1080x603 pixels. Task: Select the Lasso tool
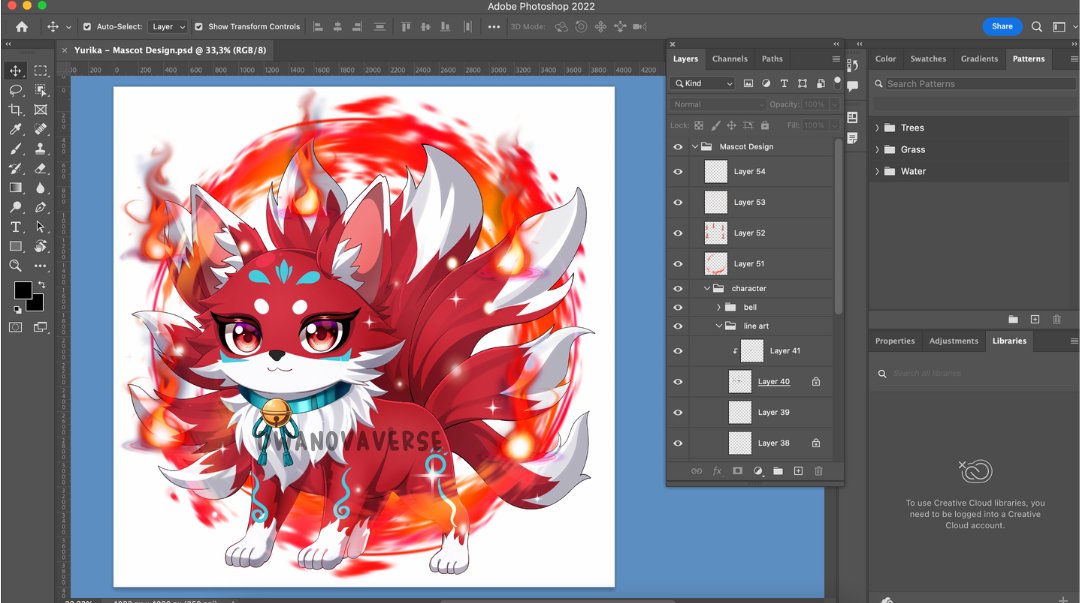[x=15, y=90]
